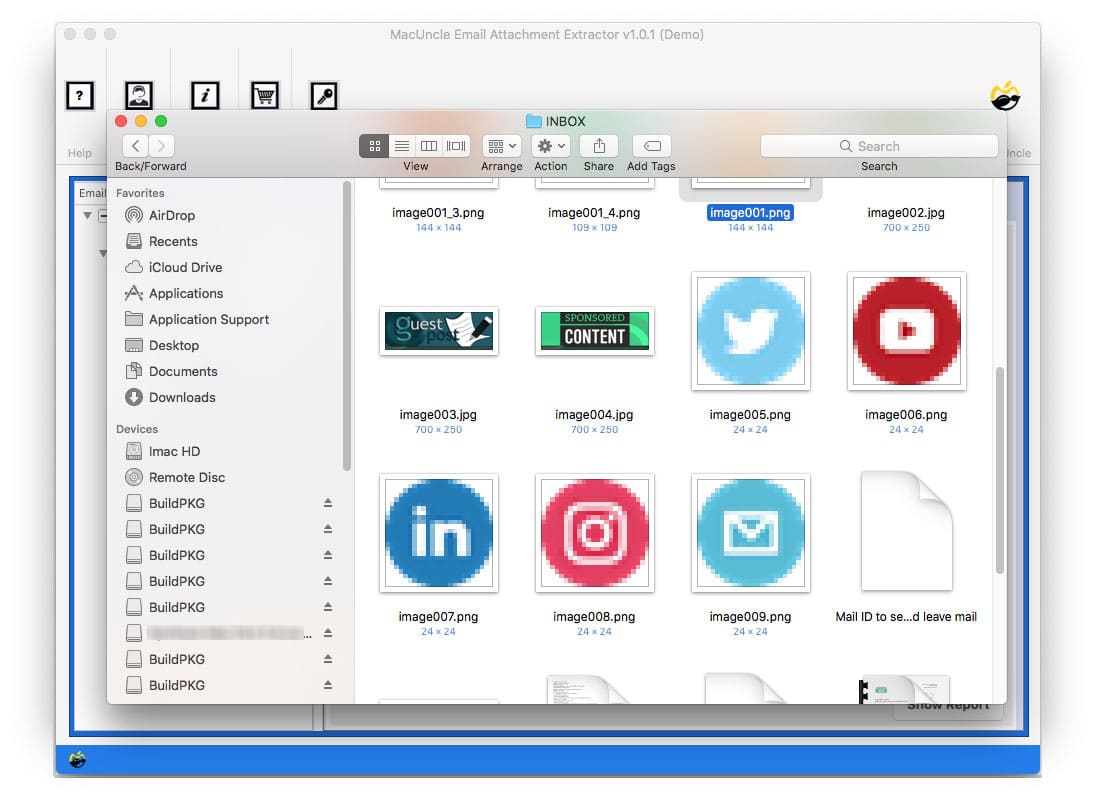
Task: Click the image001_3.png file name
Action: tap(438, 213)
